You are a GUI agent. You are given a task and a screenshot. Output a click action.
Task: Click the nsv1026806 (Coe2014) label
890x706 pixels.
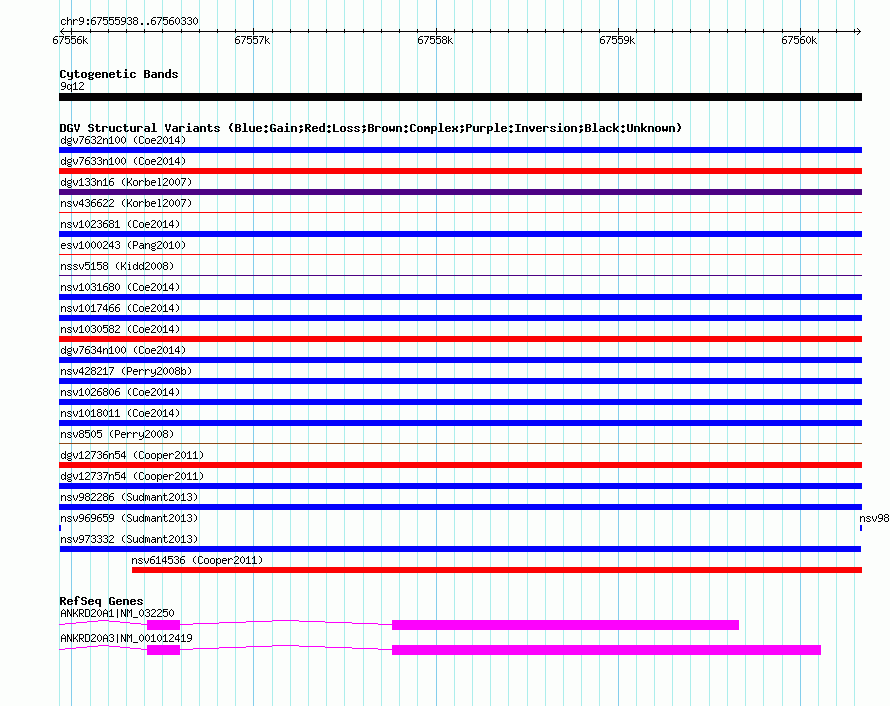(120, 392)
